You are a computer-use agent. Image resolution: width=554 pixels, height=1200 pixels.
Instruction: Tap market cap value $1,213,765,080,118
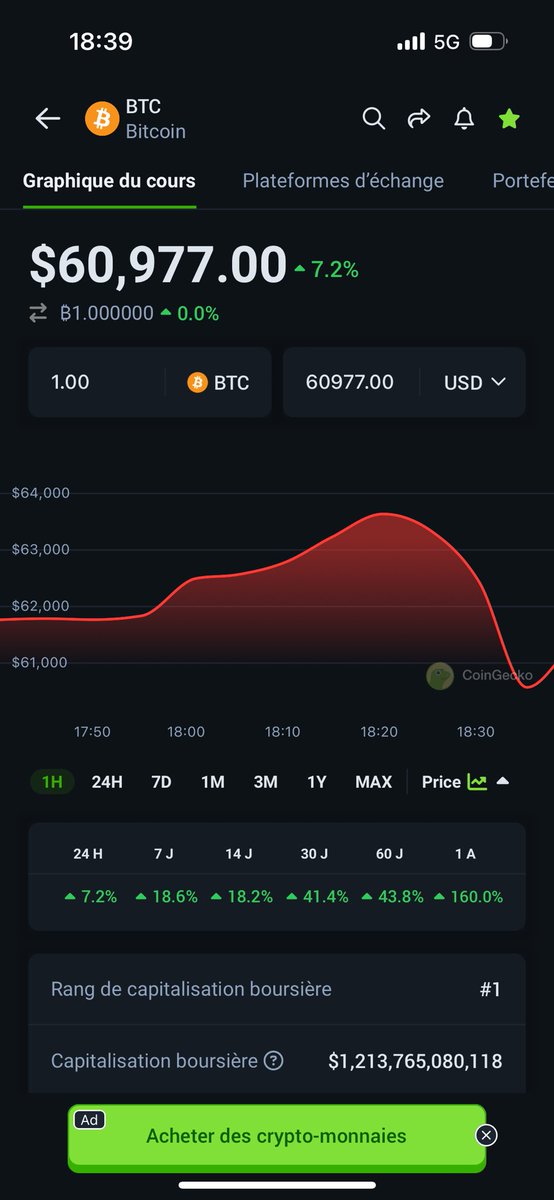415,1061
